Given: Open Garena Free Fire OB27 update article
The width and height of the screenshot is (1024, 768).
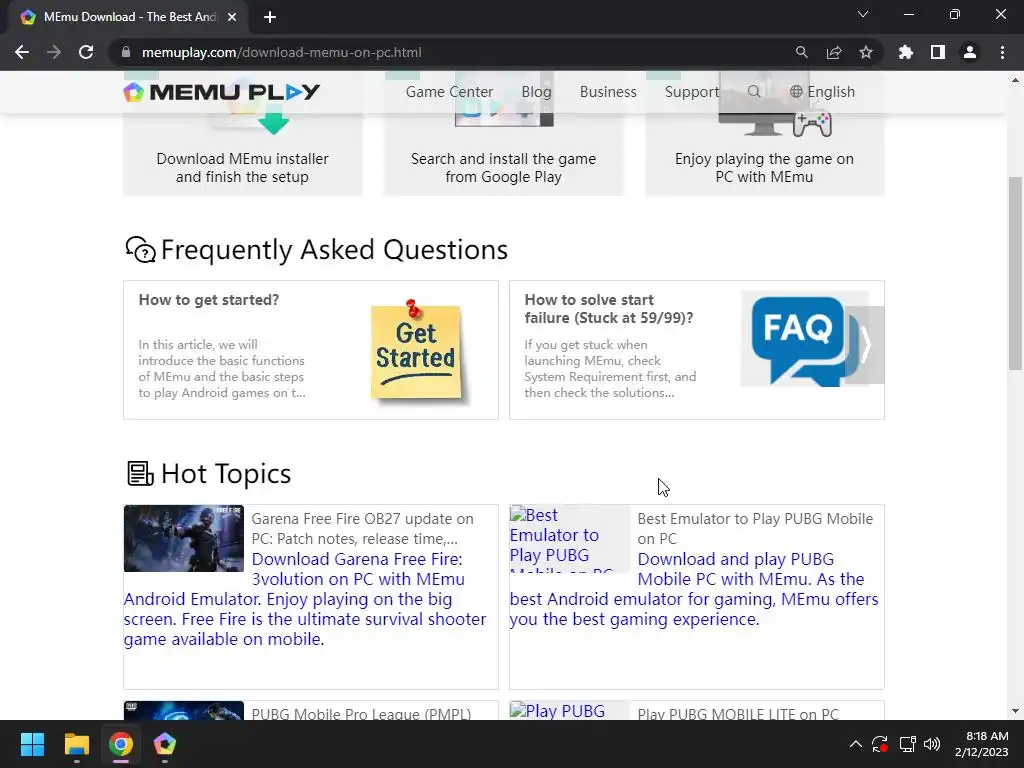Looking at the screenshot, I should coord(362,528).
